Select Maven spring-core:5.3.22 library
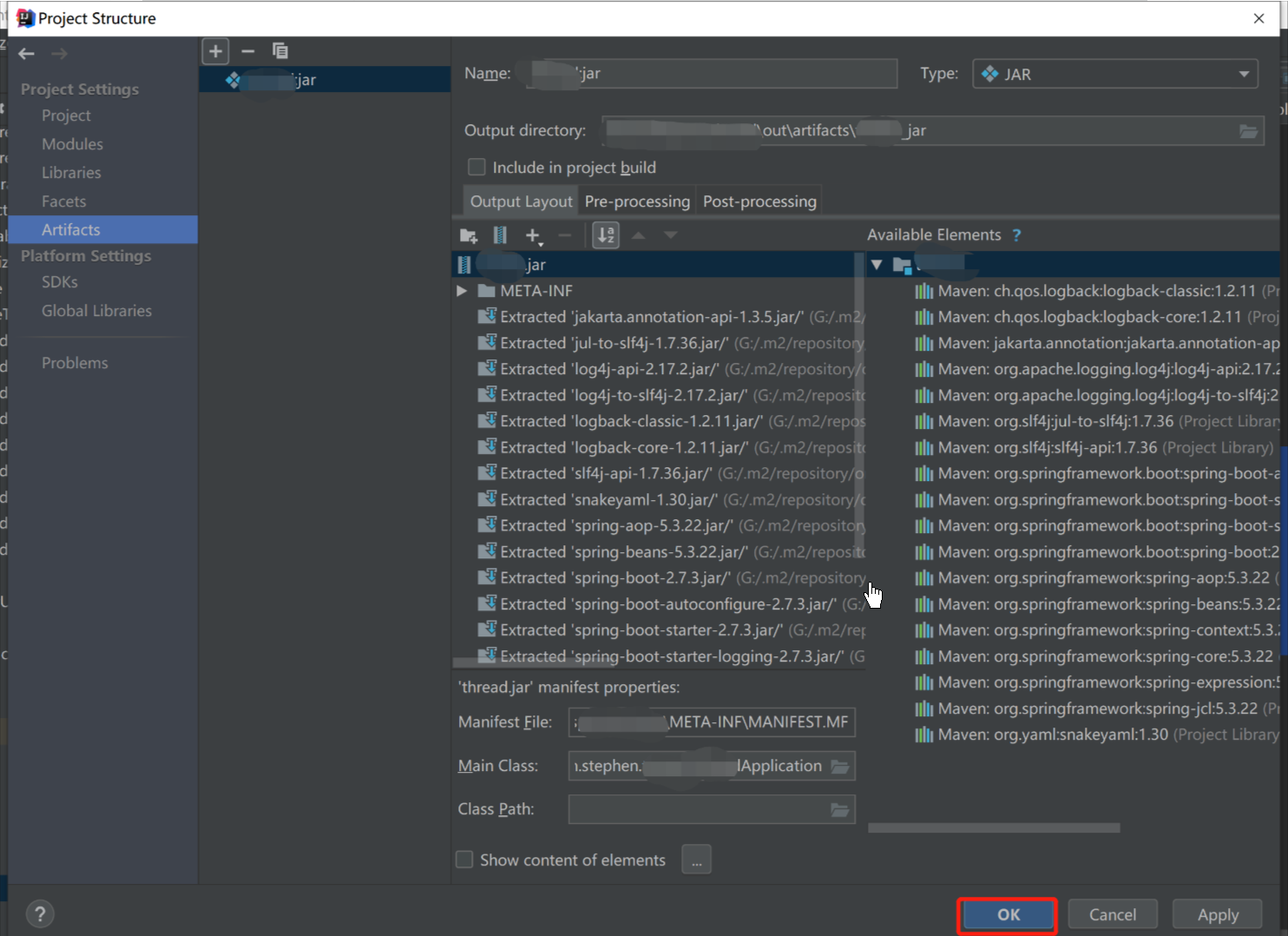 [1096, 656]
